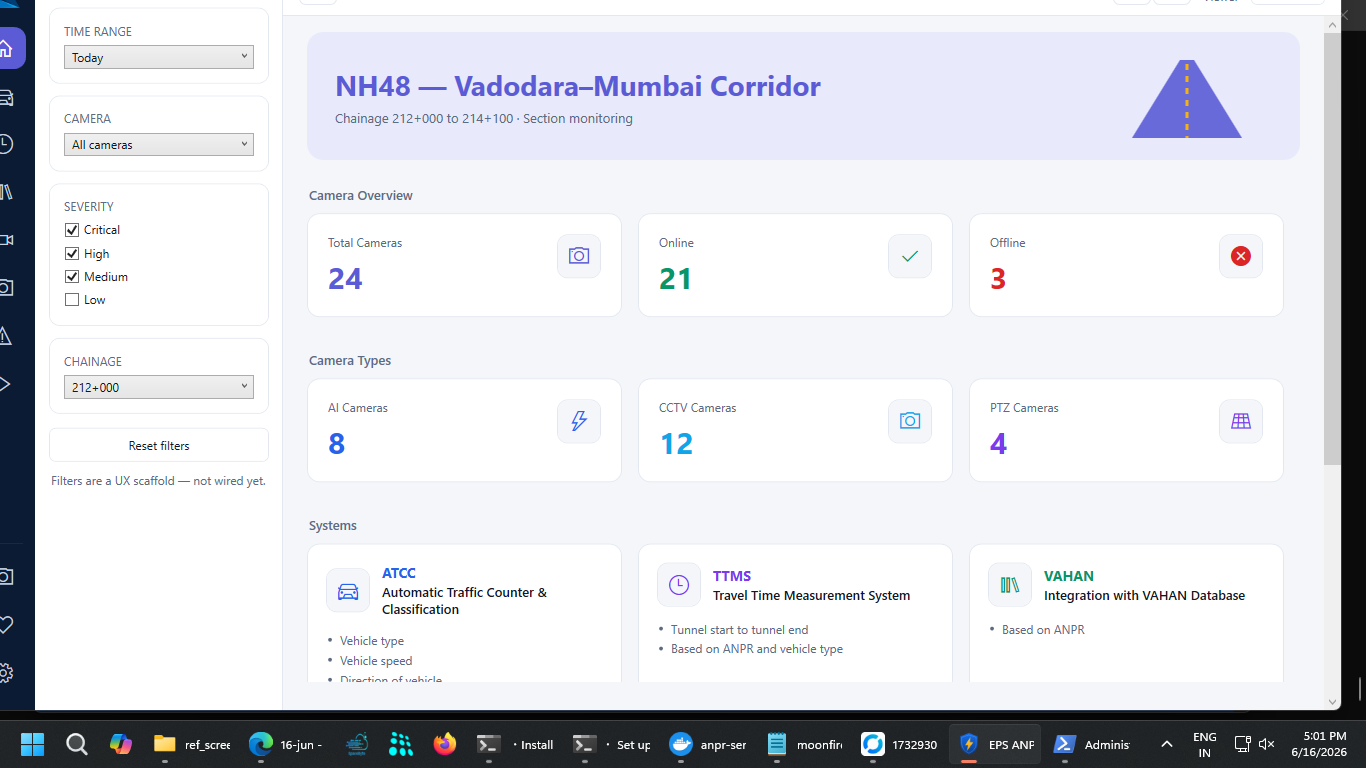Viewport: 1366px width, 768px height.
Task: Open the settings gear in the sidebar
Action: coord(5,672)
